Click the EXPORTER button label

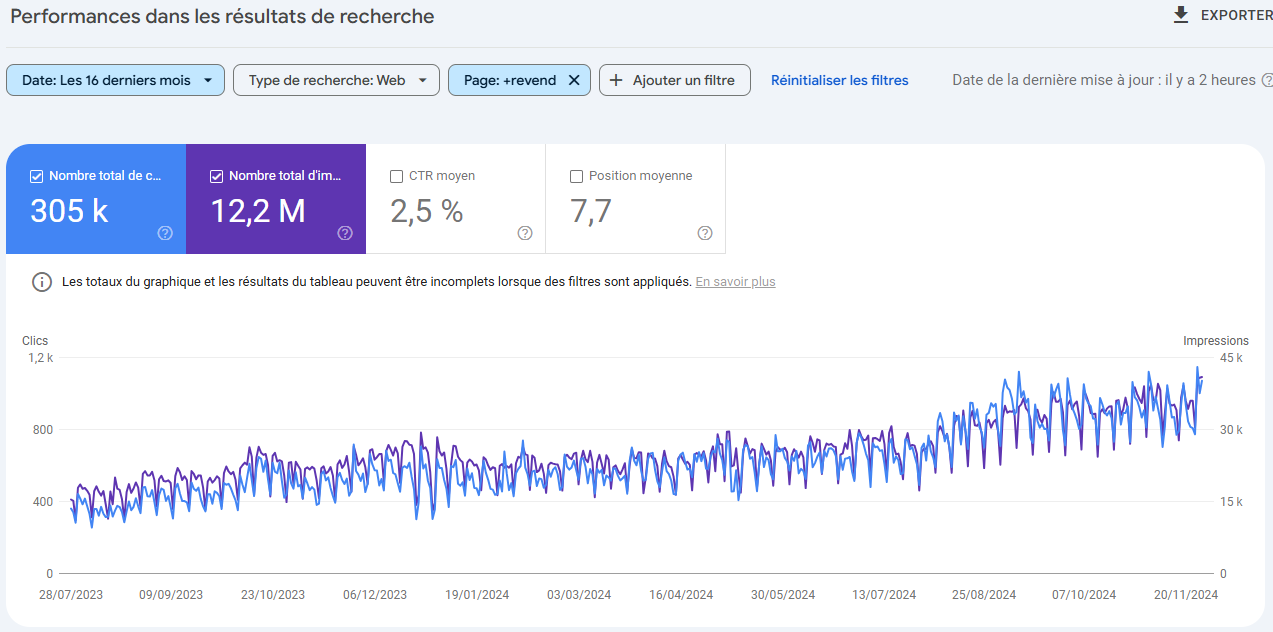tap(1236, 15)
